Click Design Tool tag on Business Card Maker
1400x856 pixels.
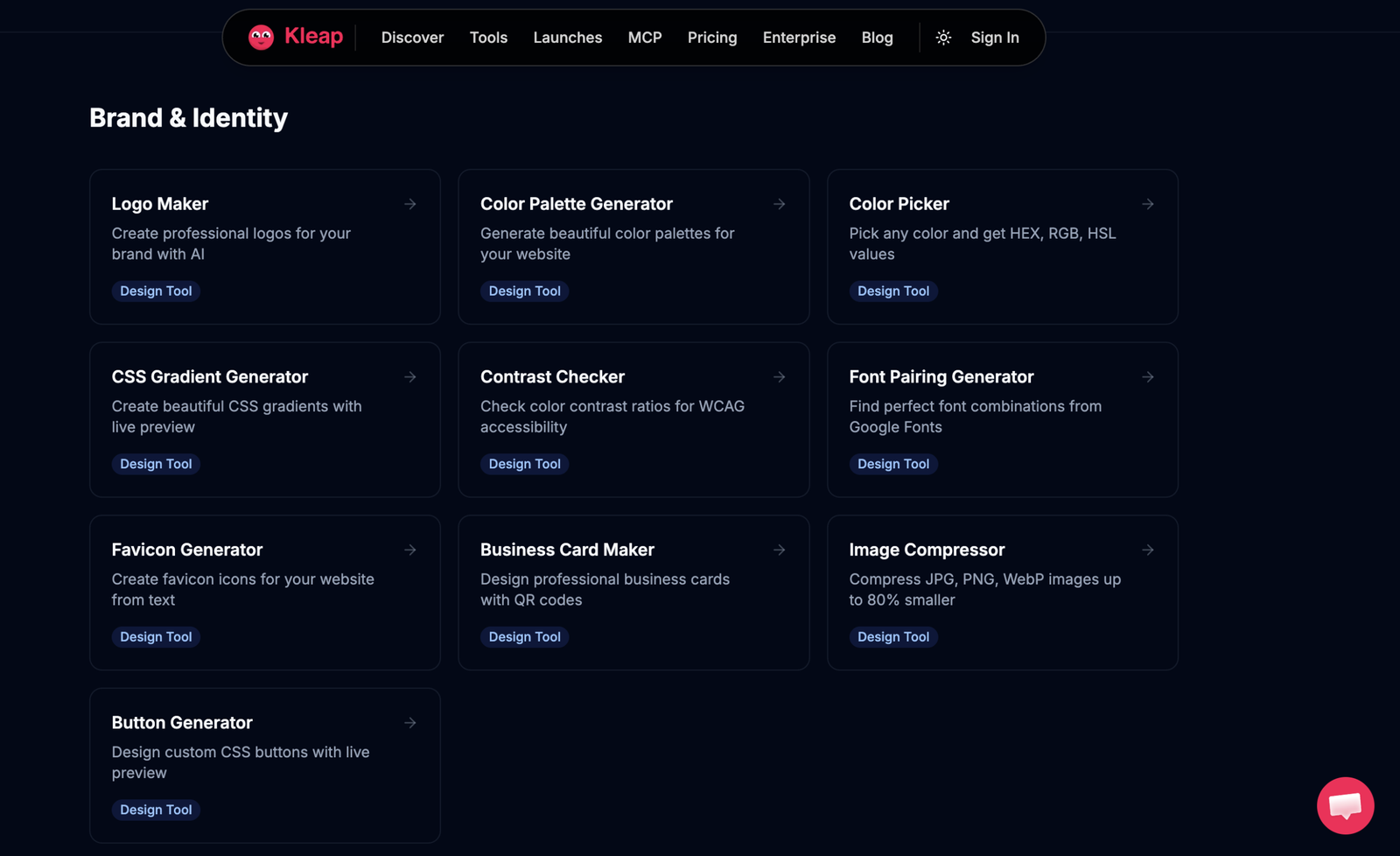tap(525, 637)
